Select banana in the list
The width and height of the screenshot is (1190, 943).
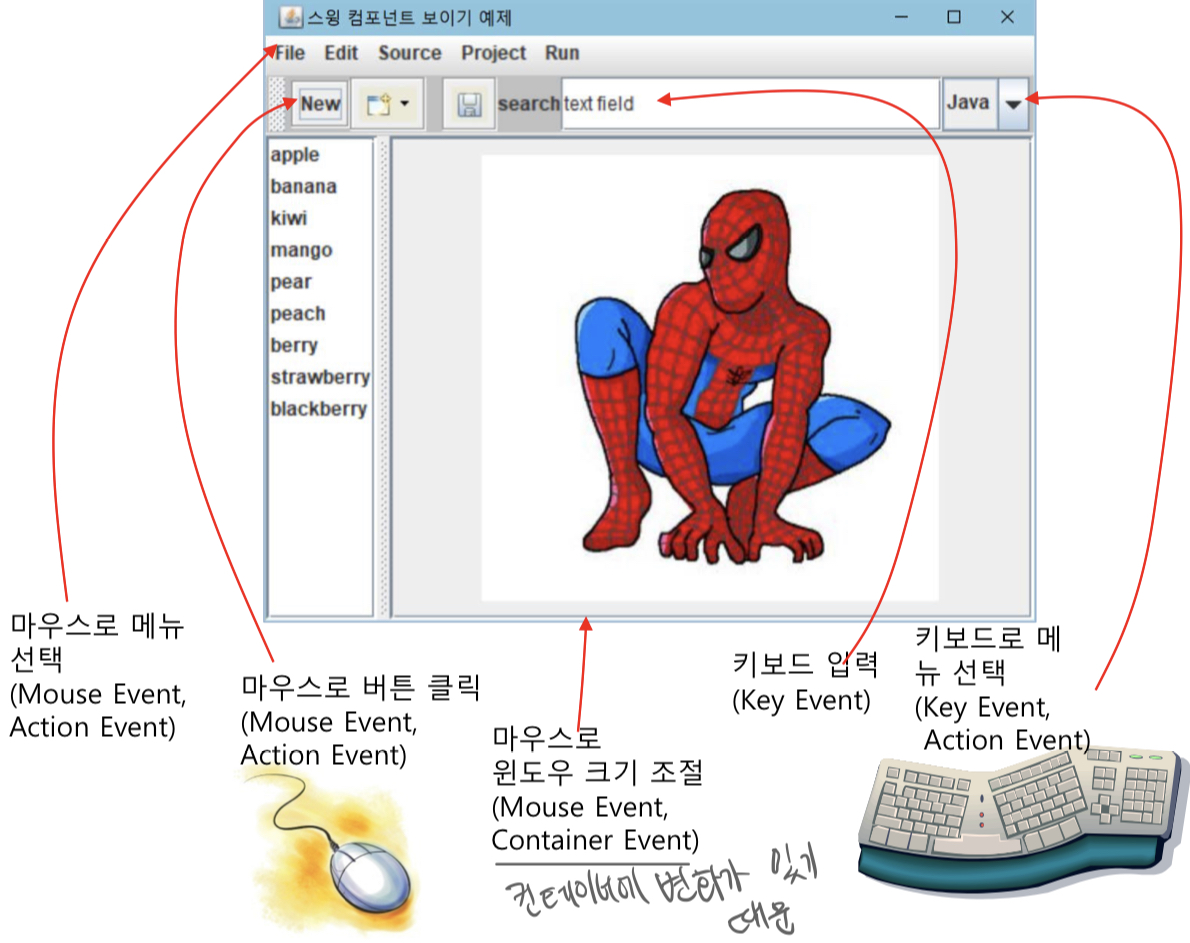(320, 187)
